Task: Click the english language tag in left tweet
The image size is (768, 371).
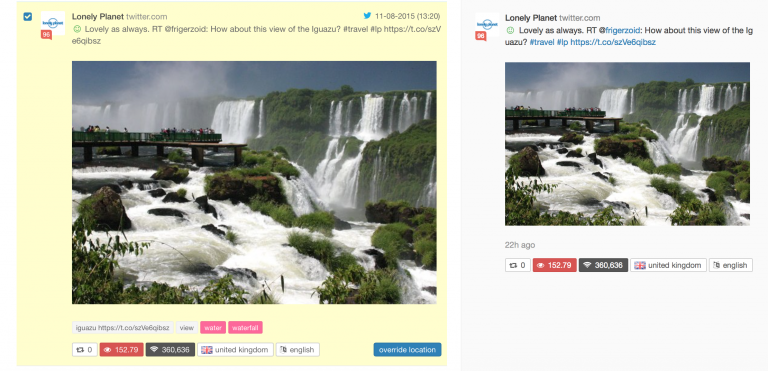Action: coord(298,349)
